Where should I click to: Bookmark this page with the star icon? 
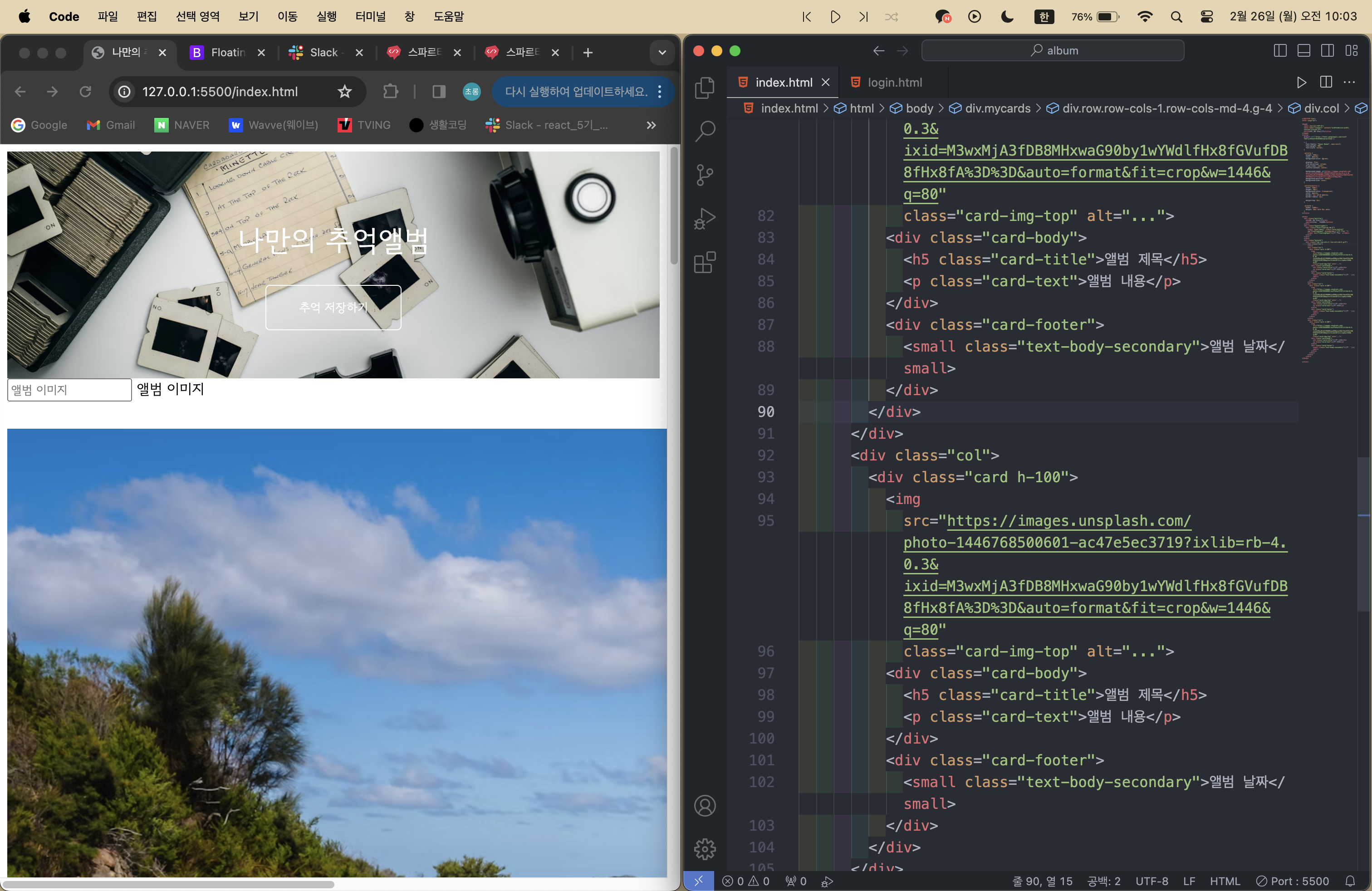[345, 92]
